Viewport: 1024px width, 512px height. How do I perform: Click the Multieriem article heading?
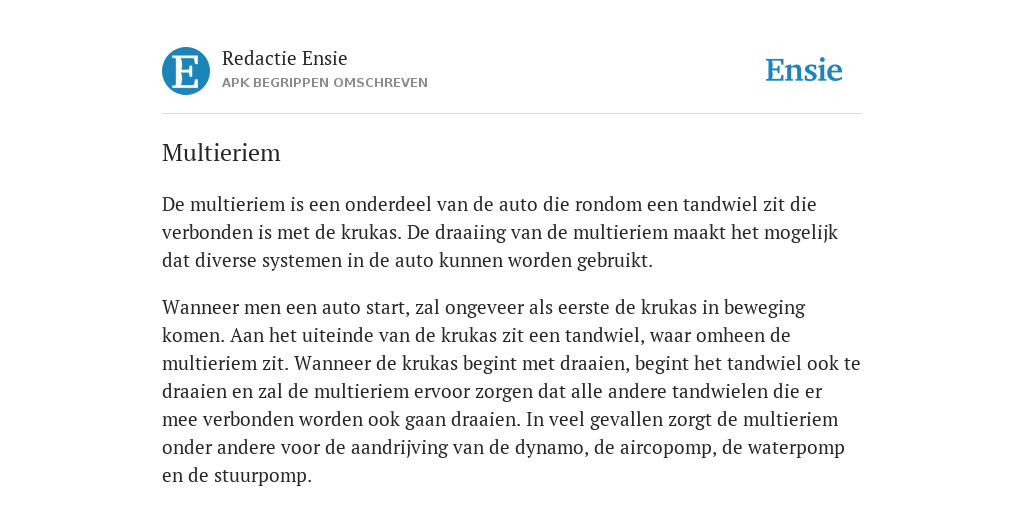tap(221, 153)
